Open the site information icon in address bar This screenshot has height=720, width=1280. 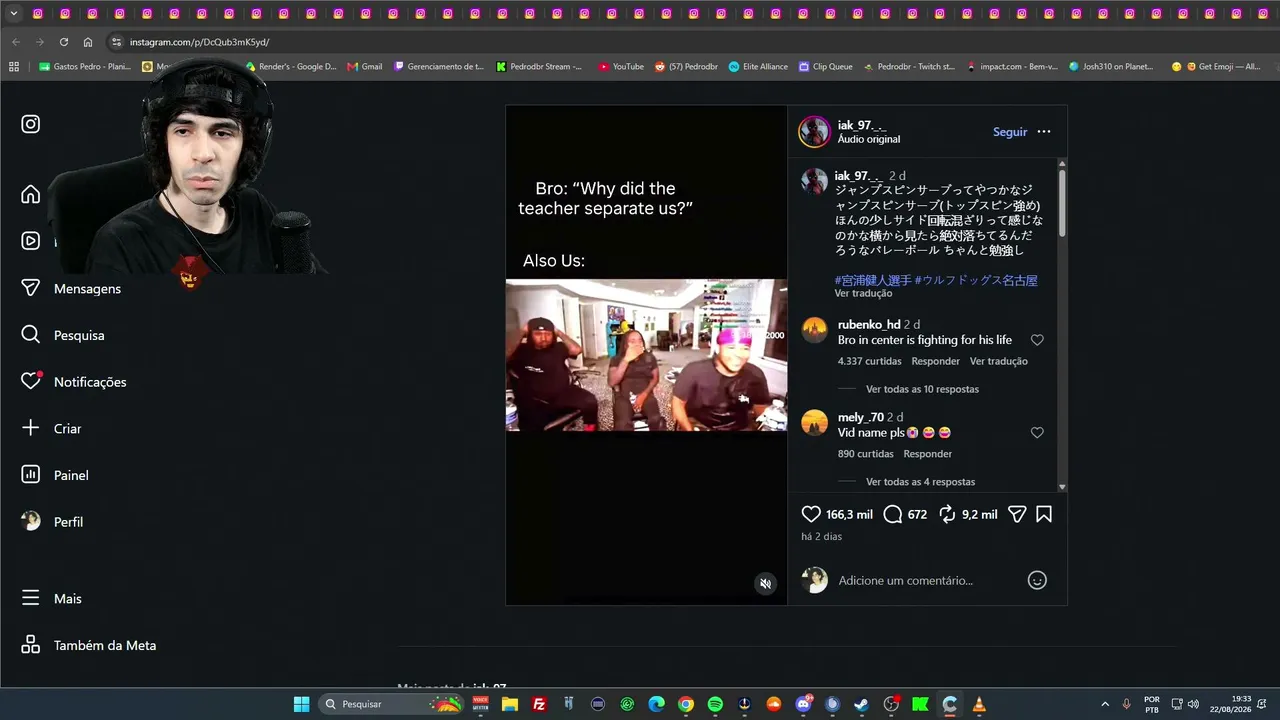point(116,42)
